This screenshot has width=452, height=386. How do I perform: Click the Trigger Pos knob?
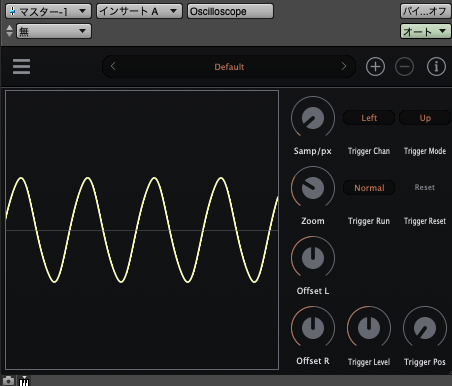[425, 328]
